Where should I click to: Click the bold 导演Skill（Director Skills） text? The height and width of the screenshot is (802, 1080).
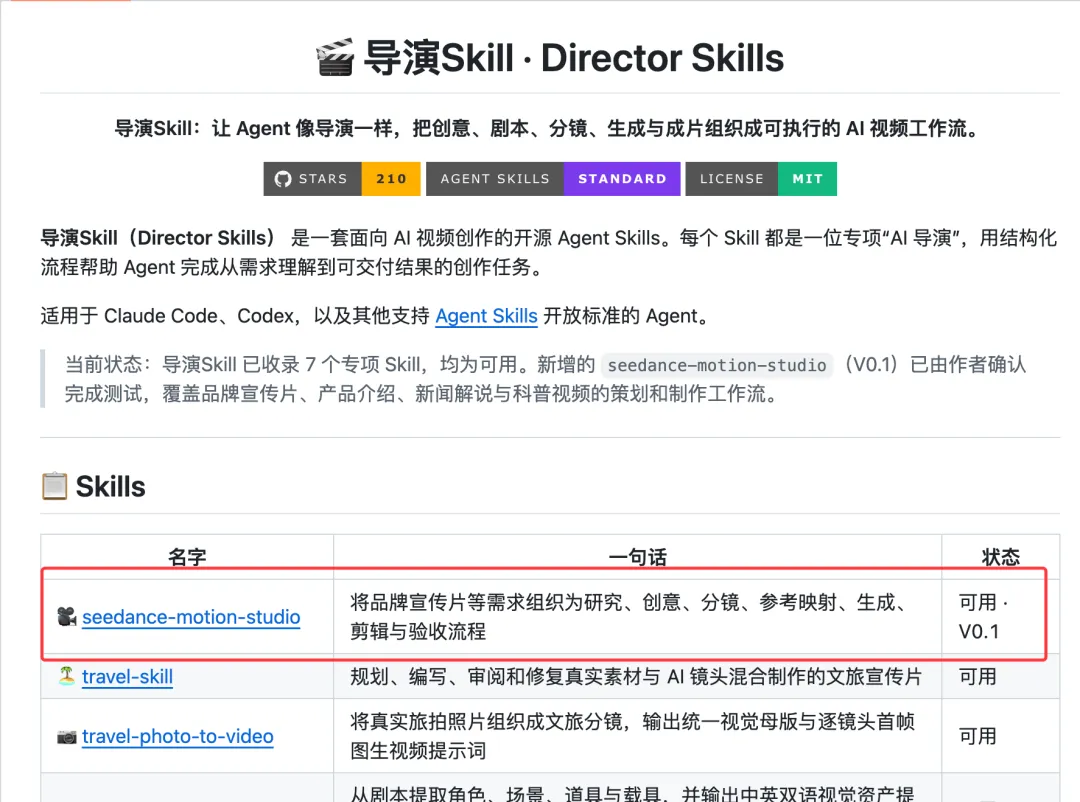tap(158, 238)
